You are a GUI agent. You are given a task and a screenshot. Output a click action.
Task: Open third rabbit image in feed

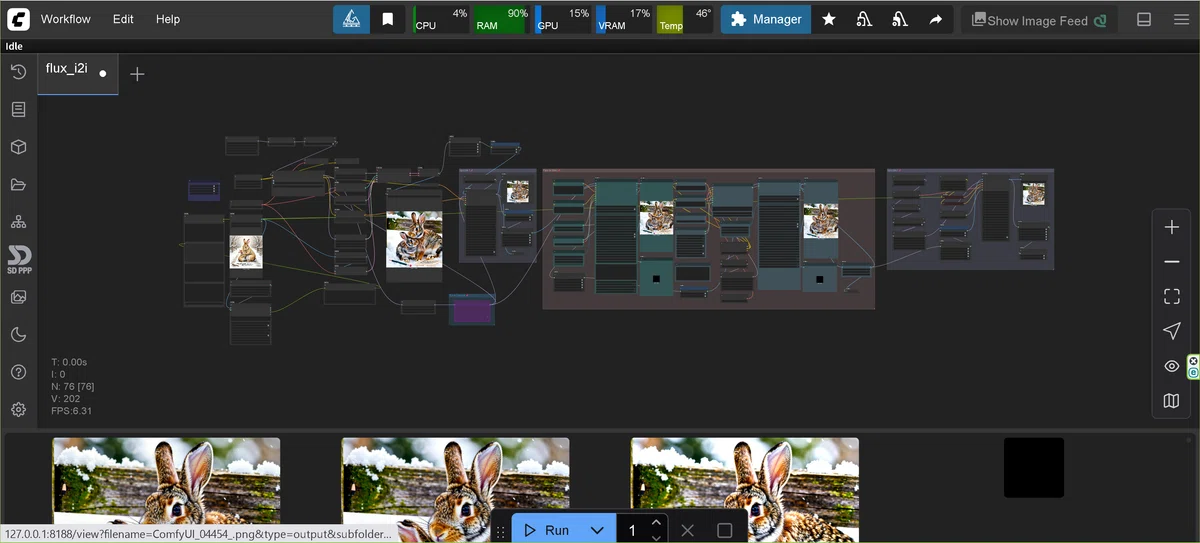click(745, 490)
